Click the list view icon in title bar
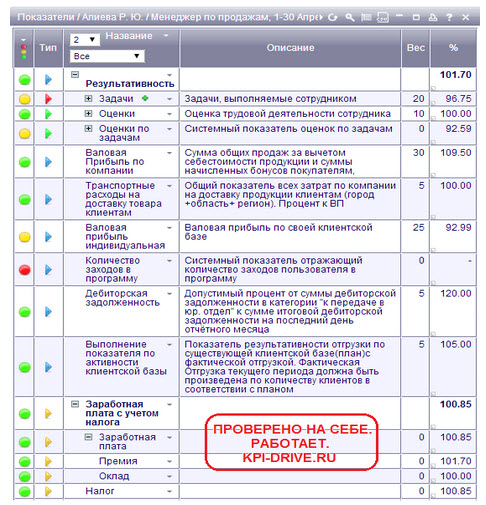 coord(366,17)
